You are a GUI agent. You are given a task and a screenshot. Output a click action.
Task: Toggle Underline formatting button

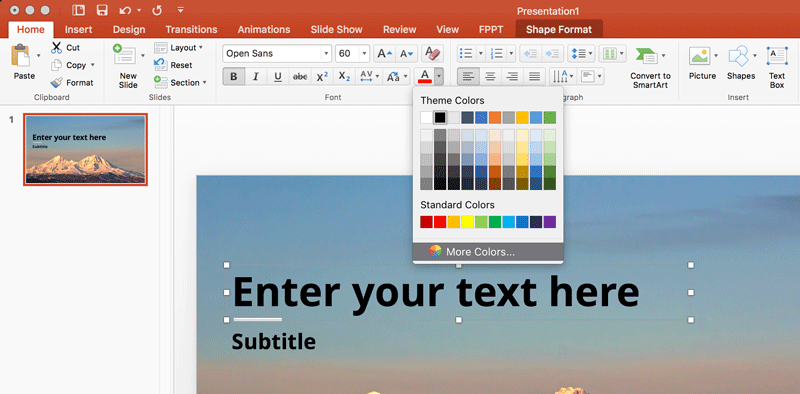pyautogui.click(x=278, y=77)
